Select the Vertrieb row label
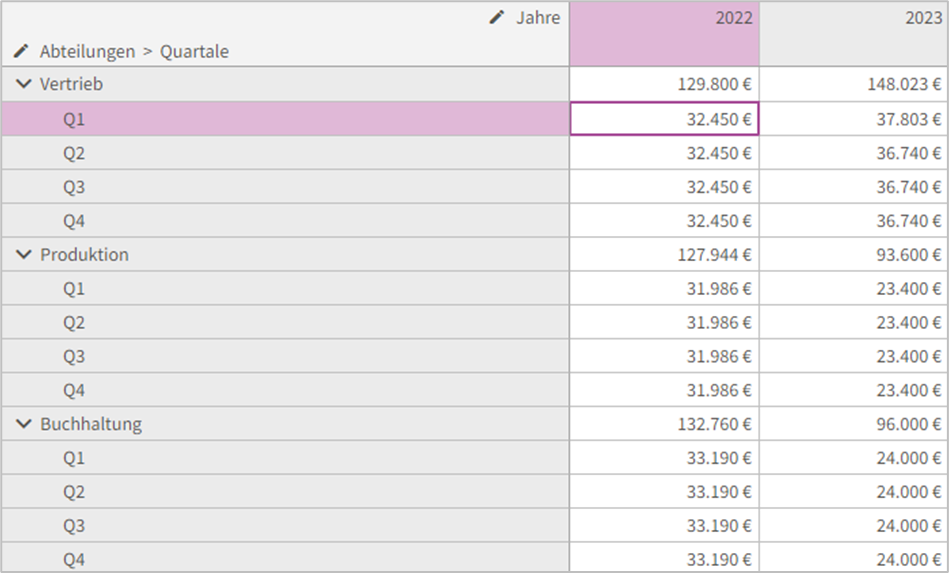 (71, 84)
